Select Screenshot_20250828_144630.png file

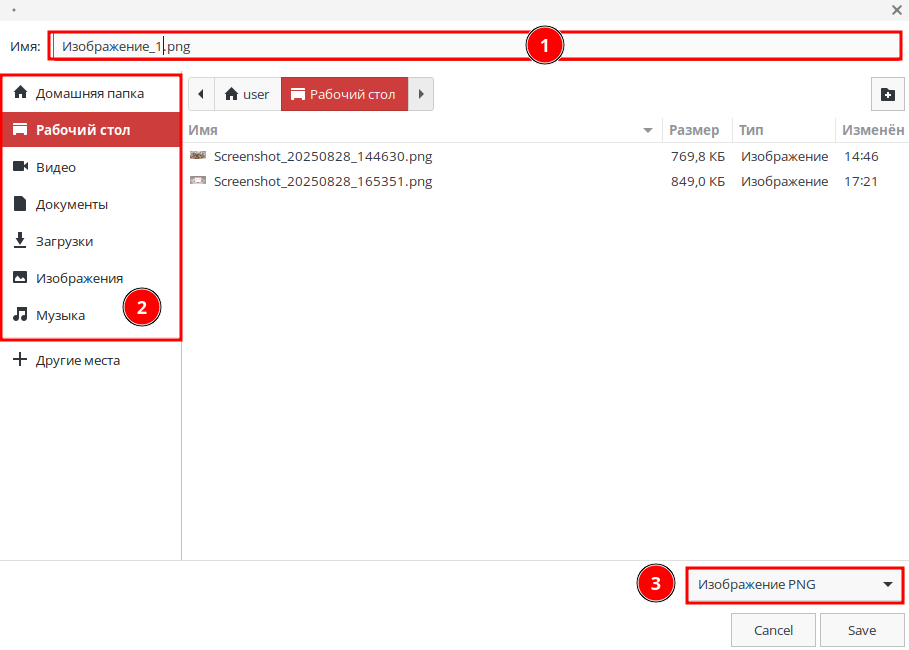click(x=322, y=156)
